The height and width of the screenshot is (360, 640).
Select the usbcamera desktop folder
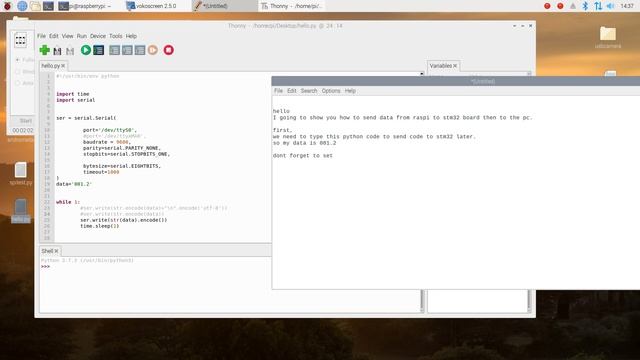[608, 37]
